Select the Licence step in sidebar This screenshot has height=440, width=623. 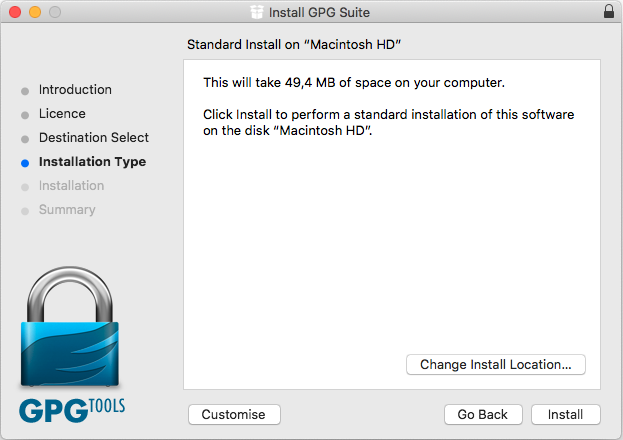(62, 114)
